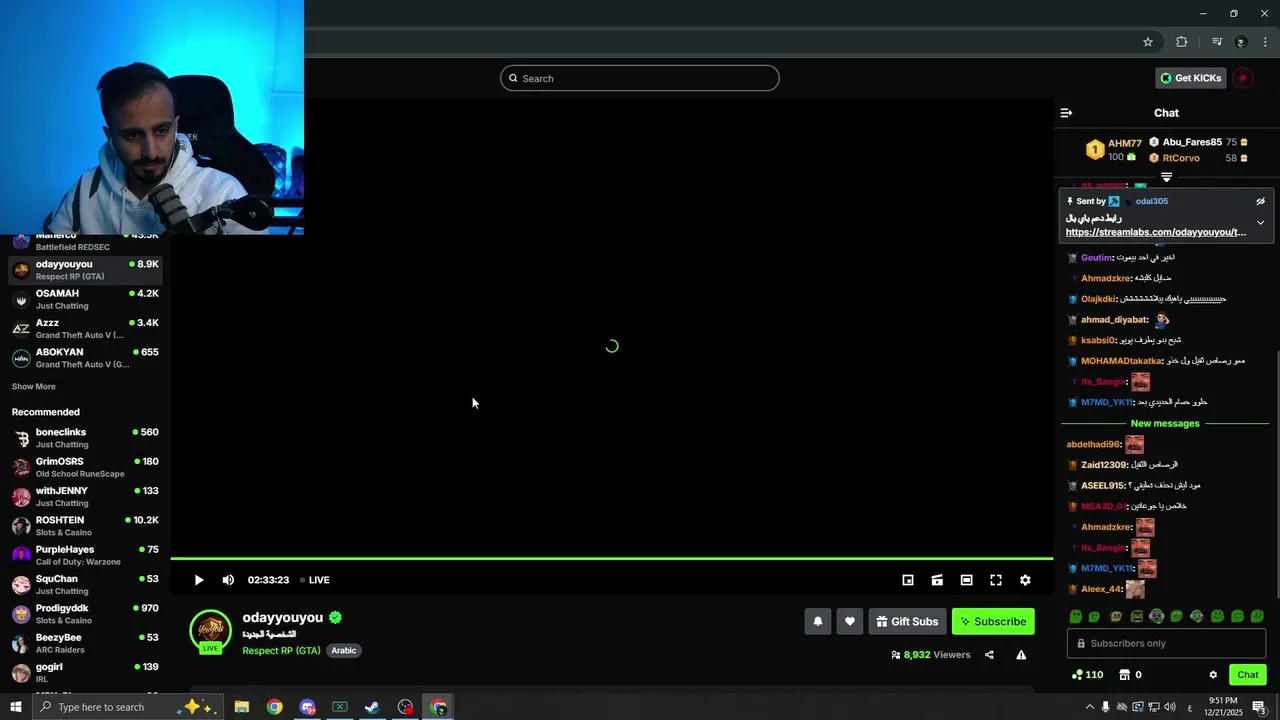Click the green Subscribe button

coord(993,621)
